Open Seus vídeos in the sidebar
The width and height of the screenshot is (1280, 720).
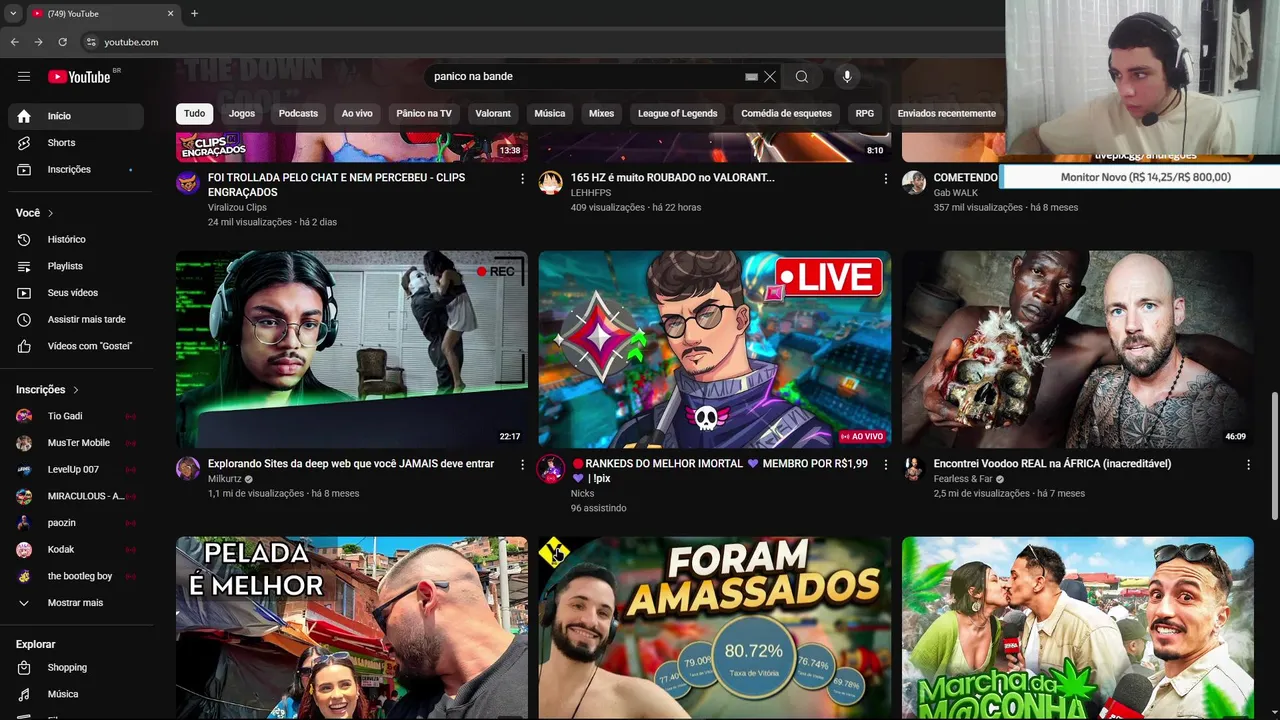point(76,293)
